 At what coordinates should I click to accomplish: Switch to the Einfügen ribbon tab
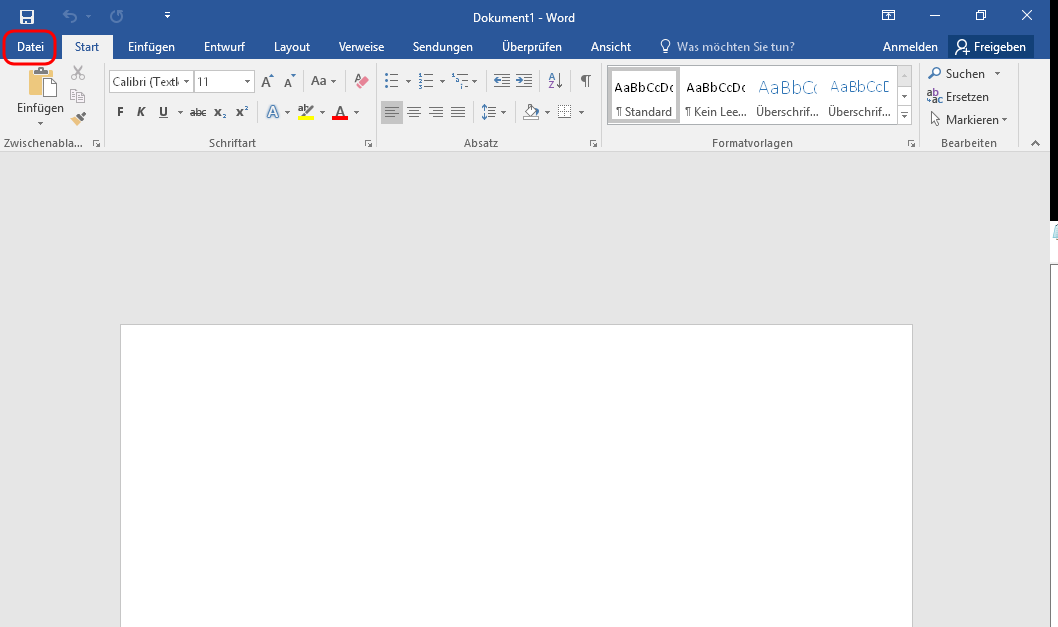151,47
